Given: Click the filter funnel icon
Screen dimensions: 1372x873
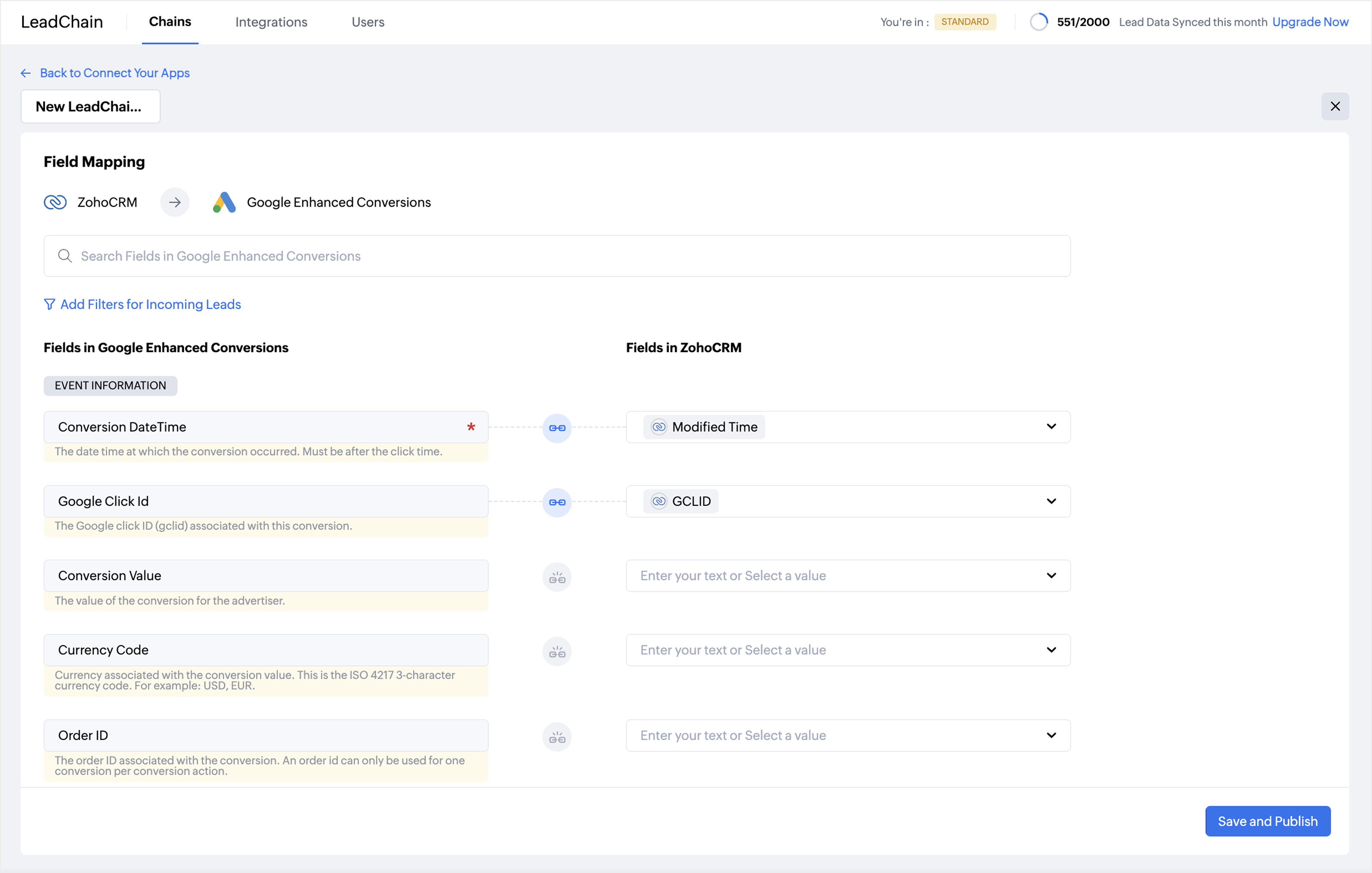Looking at the screenshot, I should (50, 304).
